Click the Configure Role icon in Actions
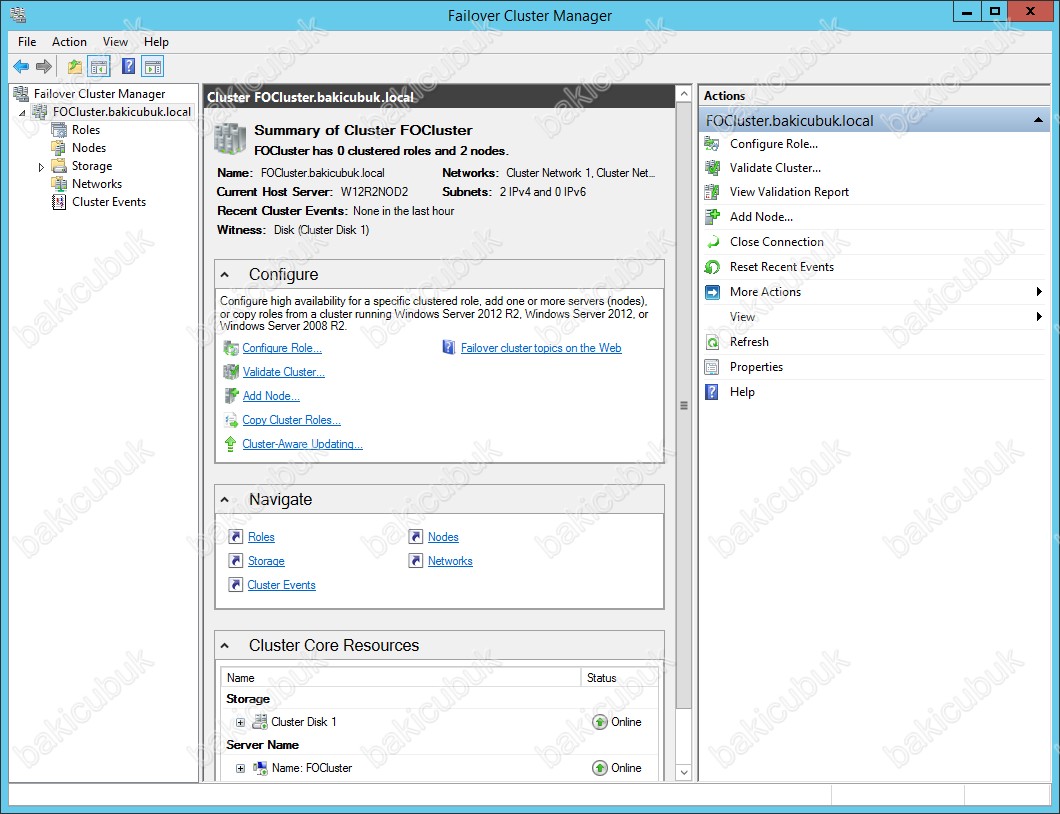 pos(713,144)
